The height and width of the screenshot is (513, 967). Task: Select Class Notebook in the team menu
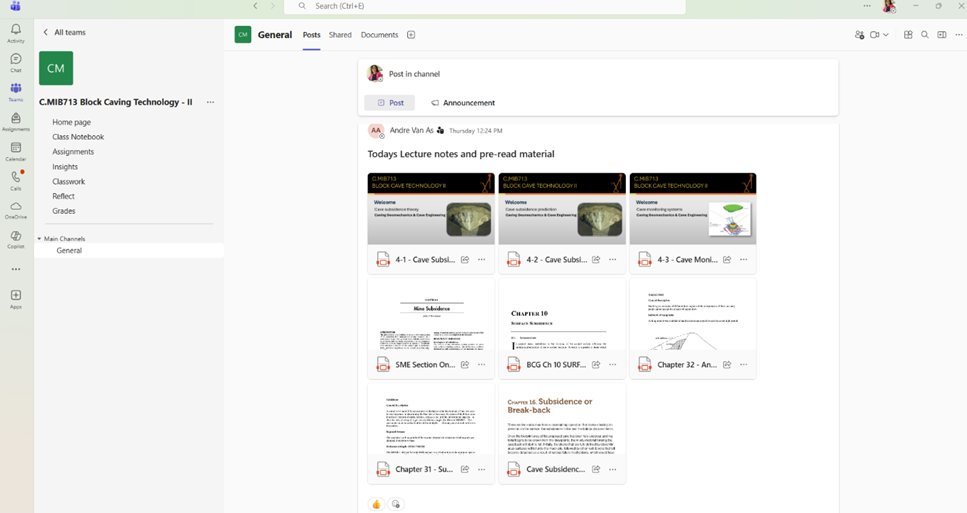(x=78, y=137)
